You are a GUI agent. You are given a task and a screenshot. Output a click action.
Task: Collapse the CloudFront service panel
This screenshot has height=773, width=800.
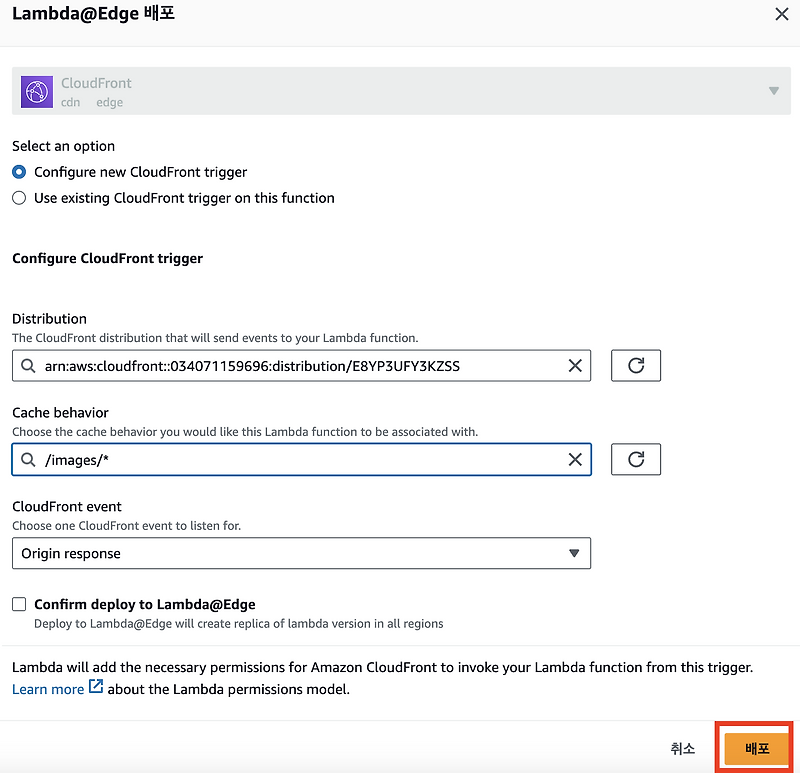pyautogui.click(x=774, y=91)
